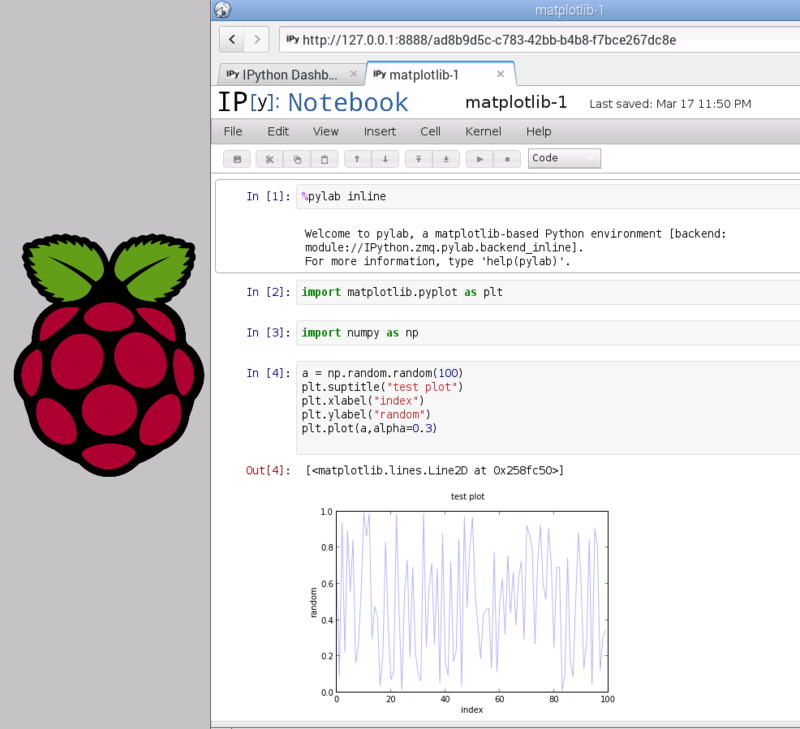Switch to the IPython Dashboard tab
The image size is (800, 729).
[x=291, y=74]
